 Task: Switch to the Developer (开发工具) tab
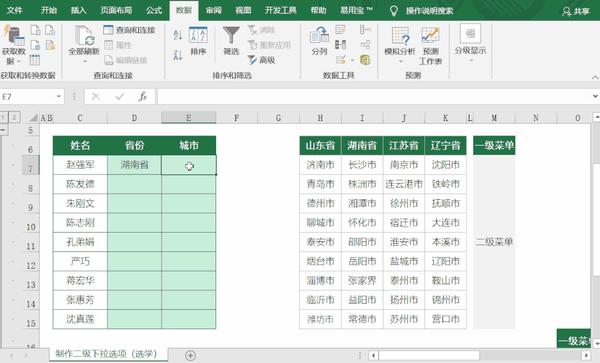tap(281, 10)
